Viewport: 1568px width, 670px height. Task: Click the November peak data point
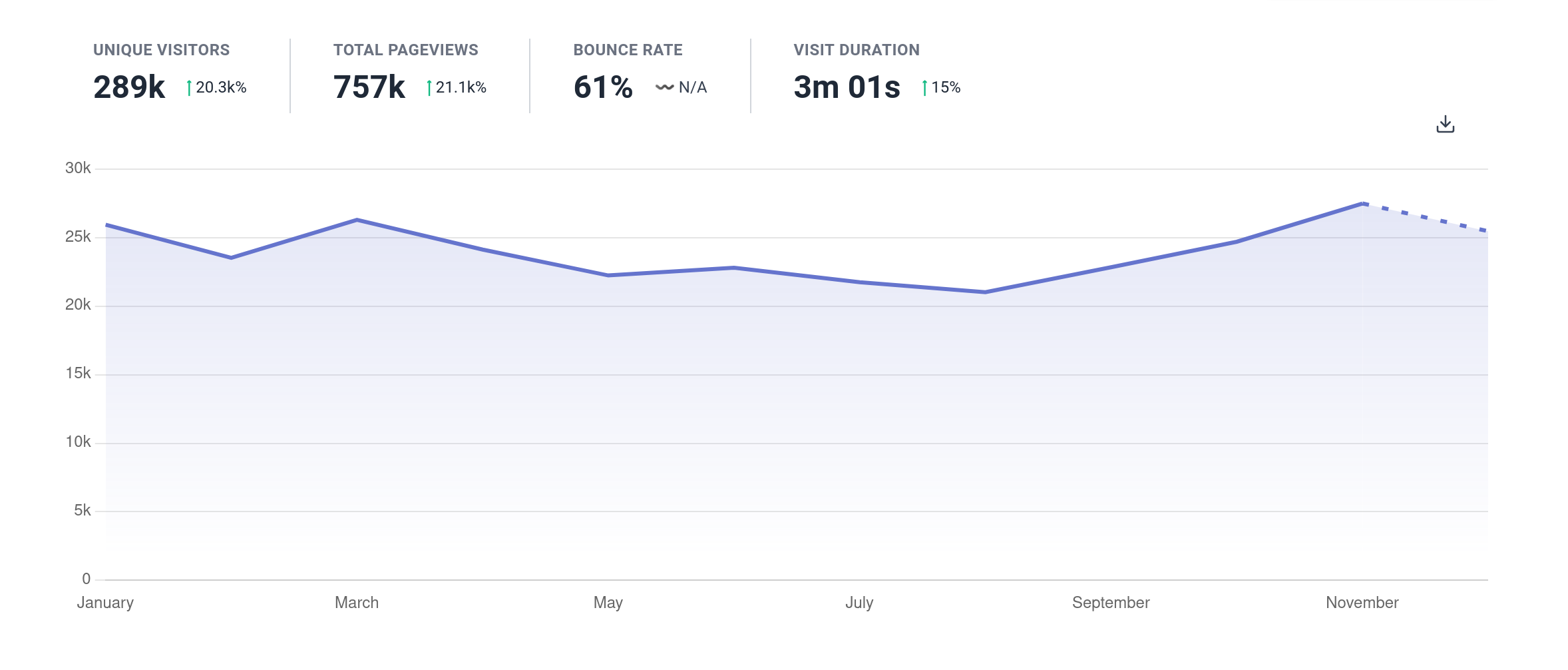coord(1362,203)
